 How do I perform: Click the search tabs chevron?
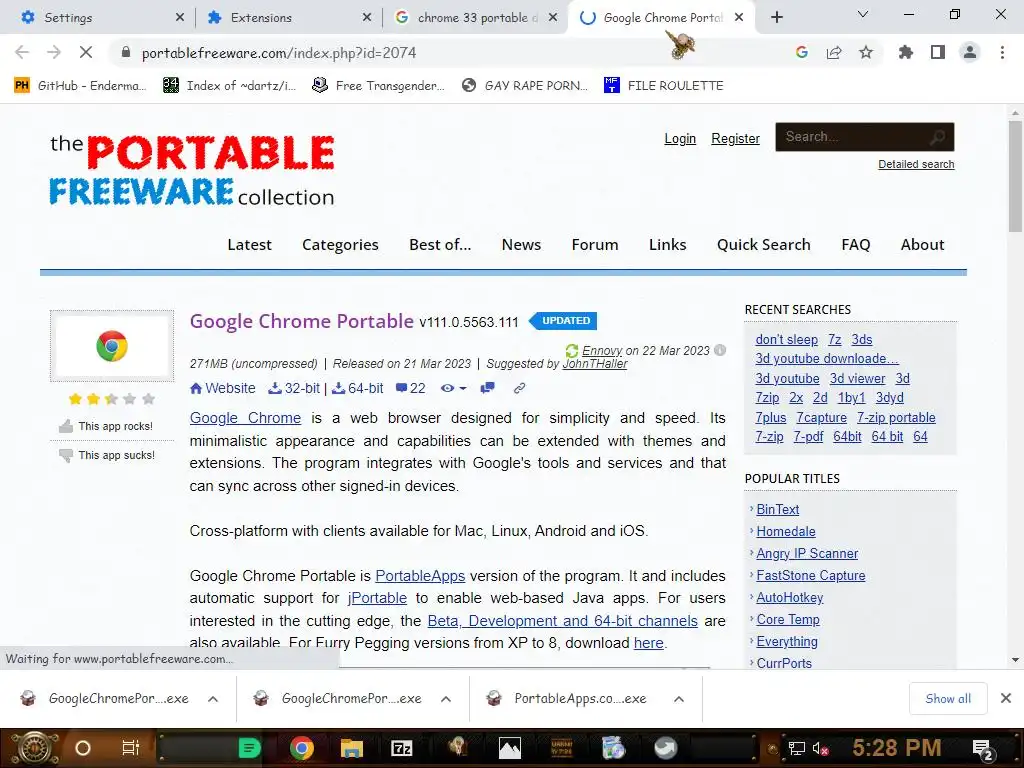[x=863, y=14]
